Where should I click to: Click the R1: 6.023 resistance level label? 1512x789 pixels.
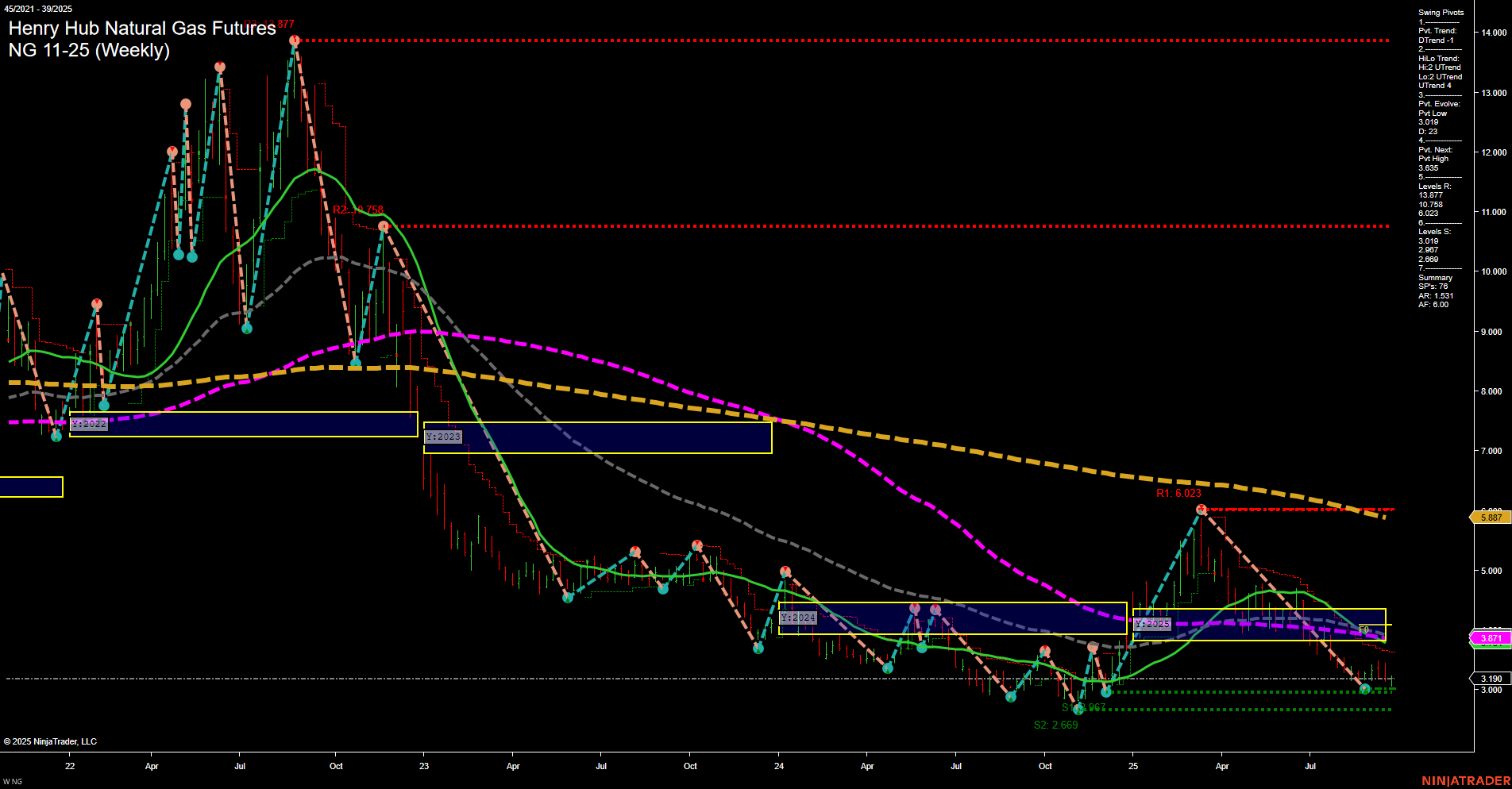pyautogui.click(x=1178, y=493)
